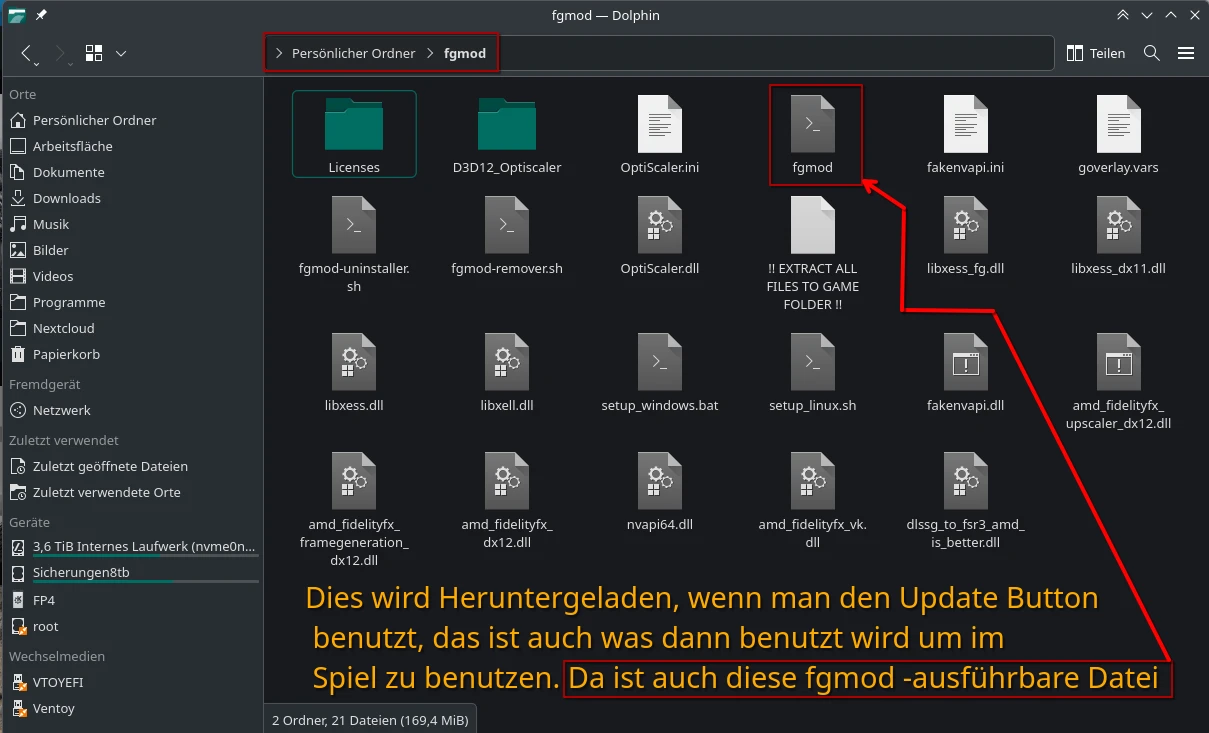The image size is (1209, 733).
Task: Click the status bar showing 2 Ordner, 21 Dateien
Action: 370,719
